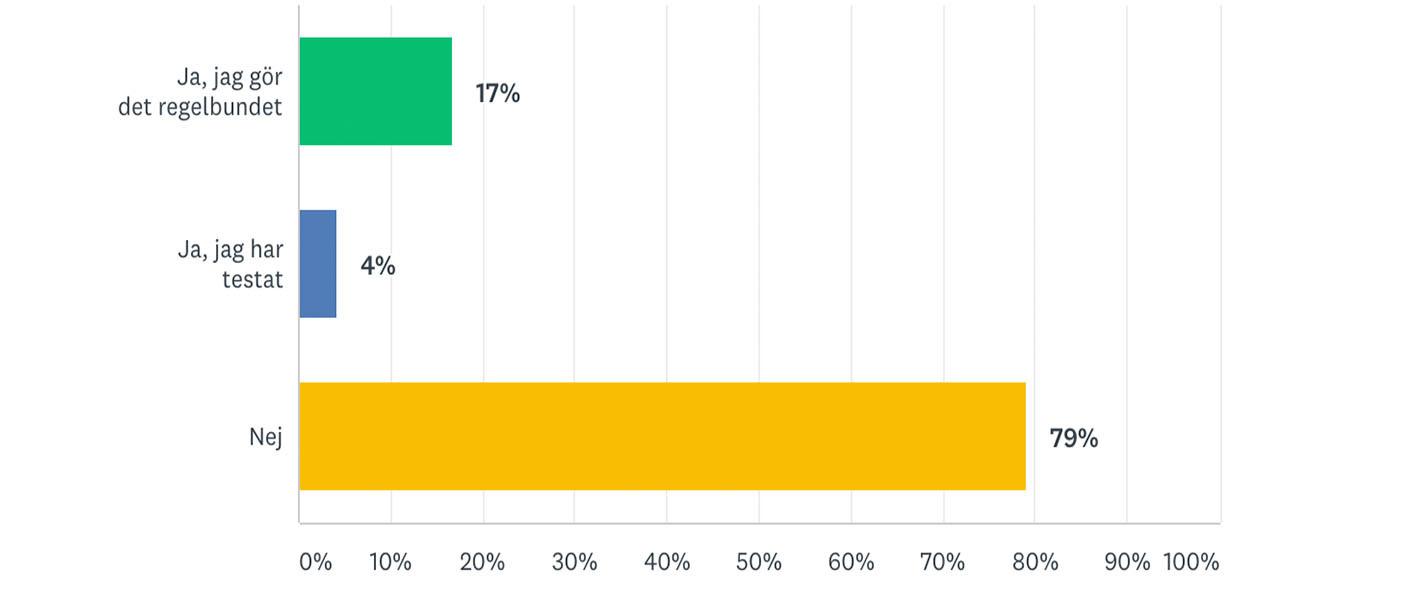Click the 70% axis tick label
1420x600 pixels.
click(x=943, y=562)
